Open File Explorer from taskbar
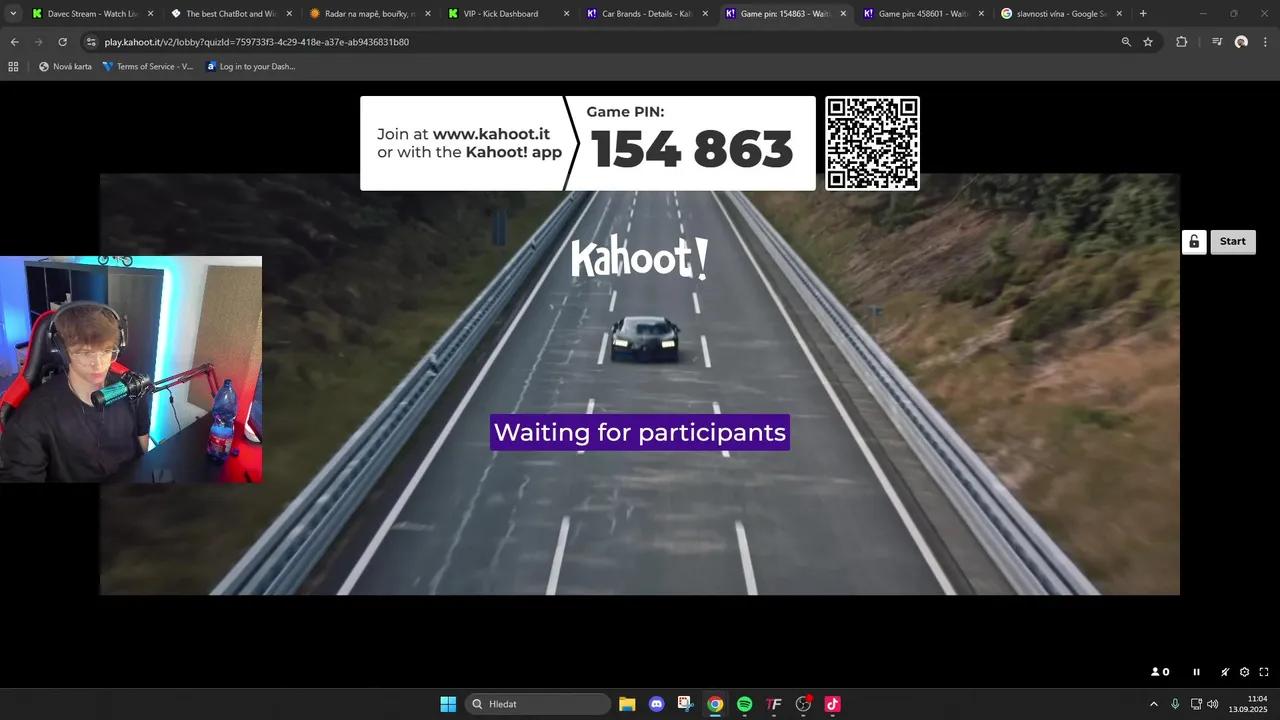 [x=627, y=704]
